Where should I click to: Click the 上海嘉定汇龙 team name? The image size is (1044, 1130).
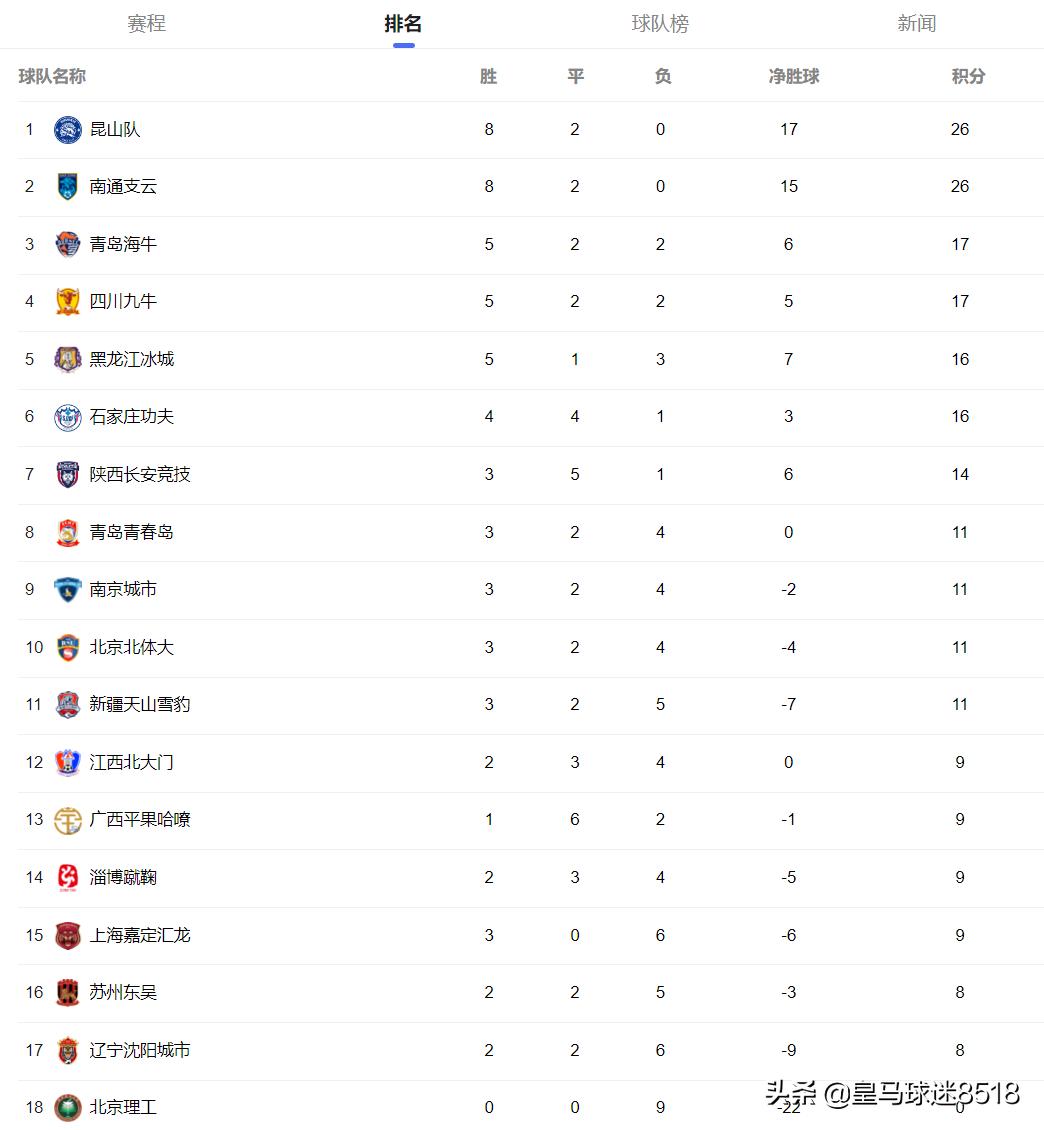click(139, 935)
